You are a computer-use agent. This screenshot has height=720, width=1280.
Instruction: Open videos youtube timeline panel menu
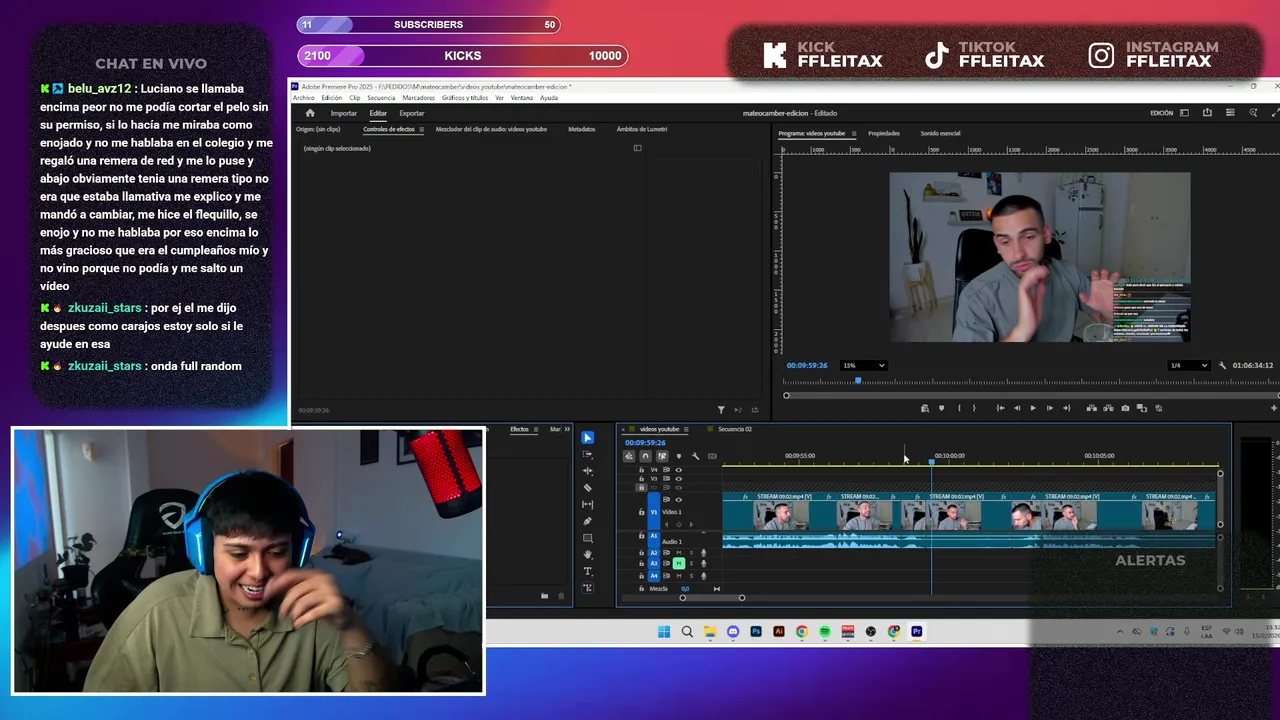[686, 429]
